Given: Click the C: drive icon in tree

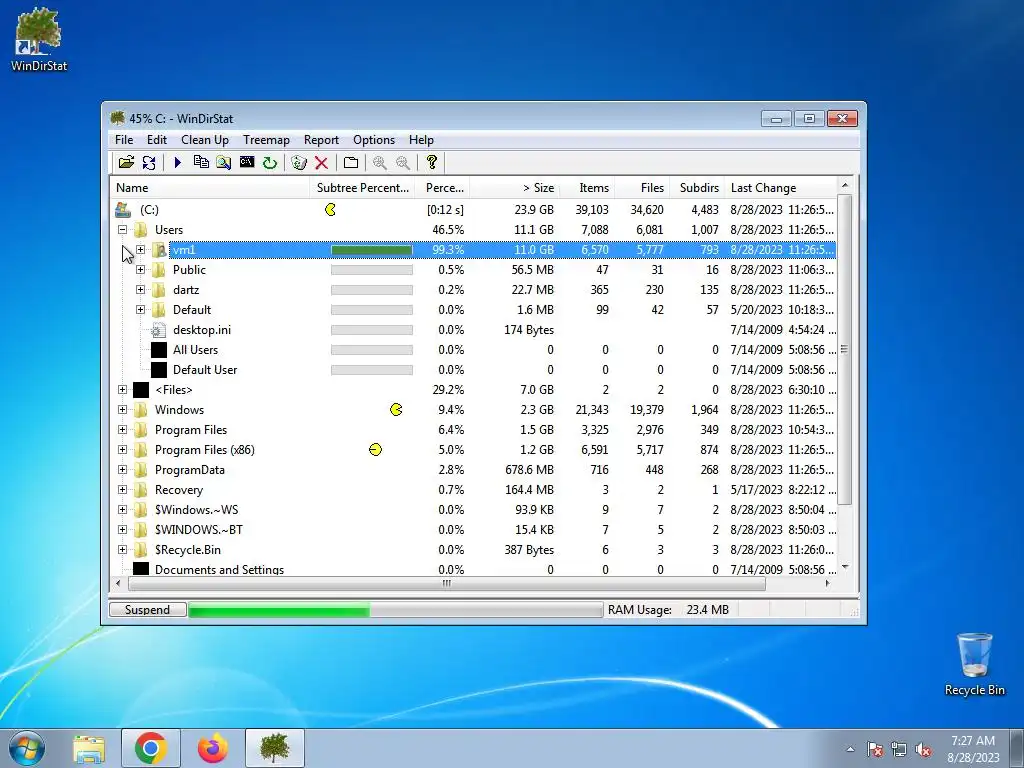Looking at the screenshot, I should 123,210.
